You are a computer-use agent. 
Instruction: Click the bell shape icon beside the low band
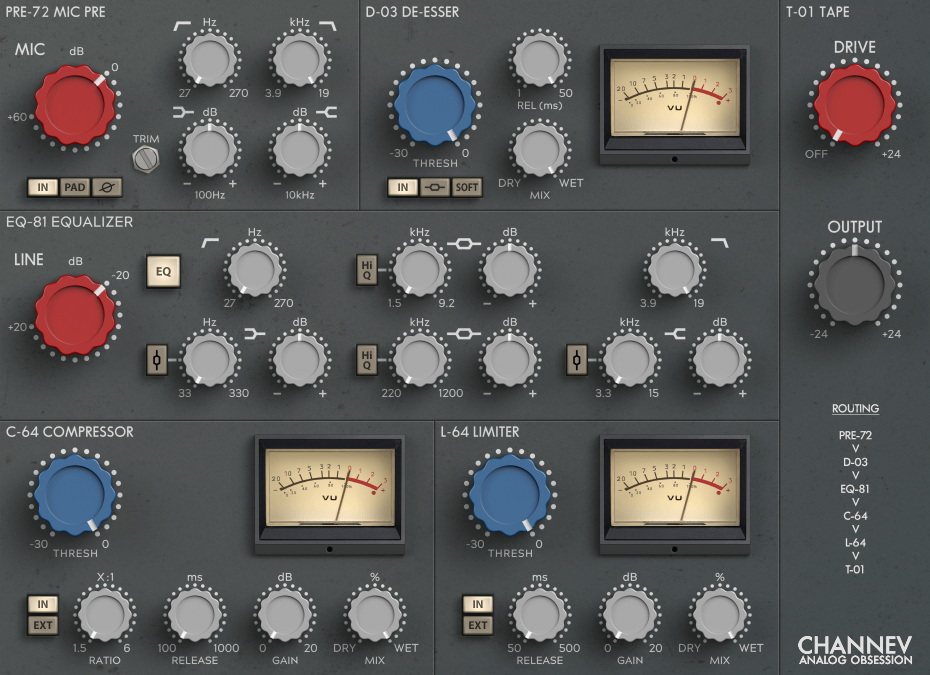(x=157, y=360)
